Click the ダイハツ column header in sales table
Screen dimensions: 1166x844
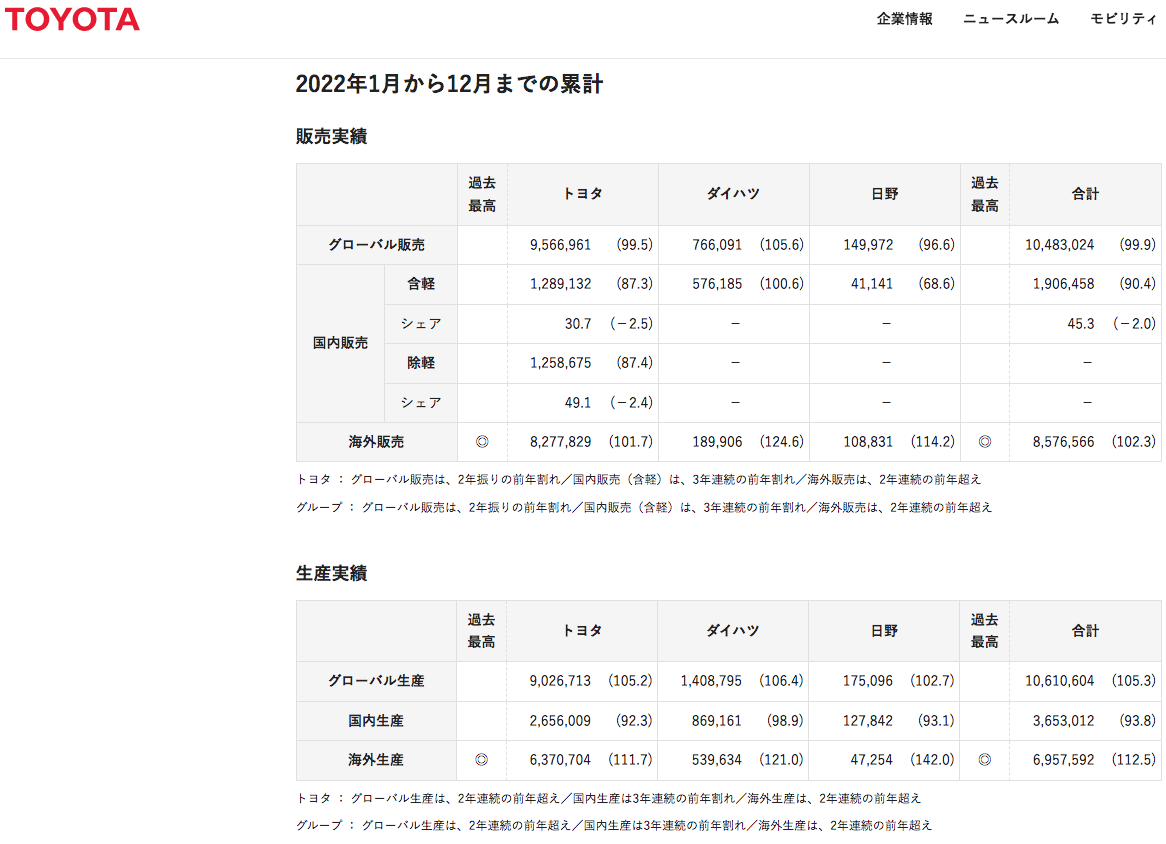tap(733, 194)
